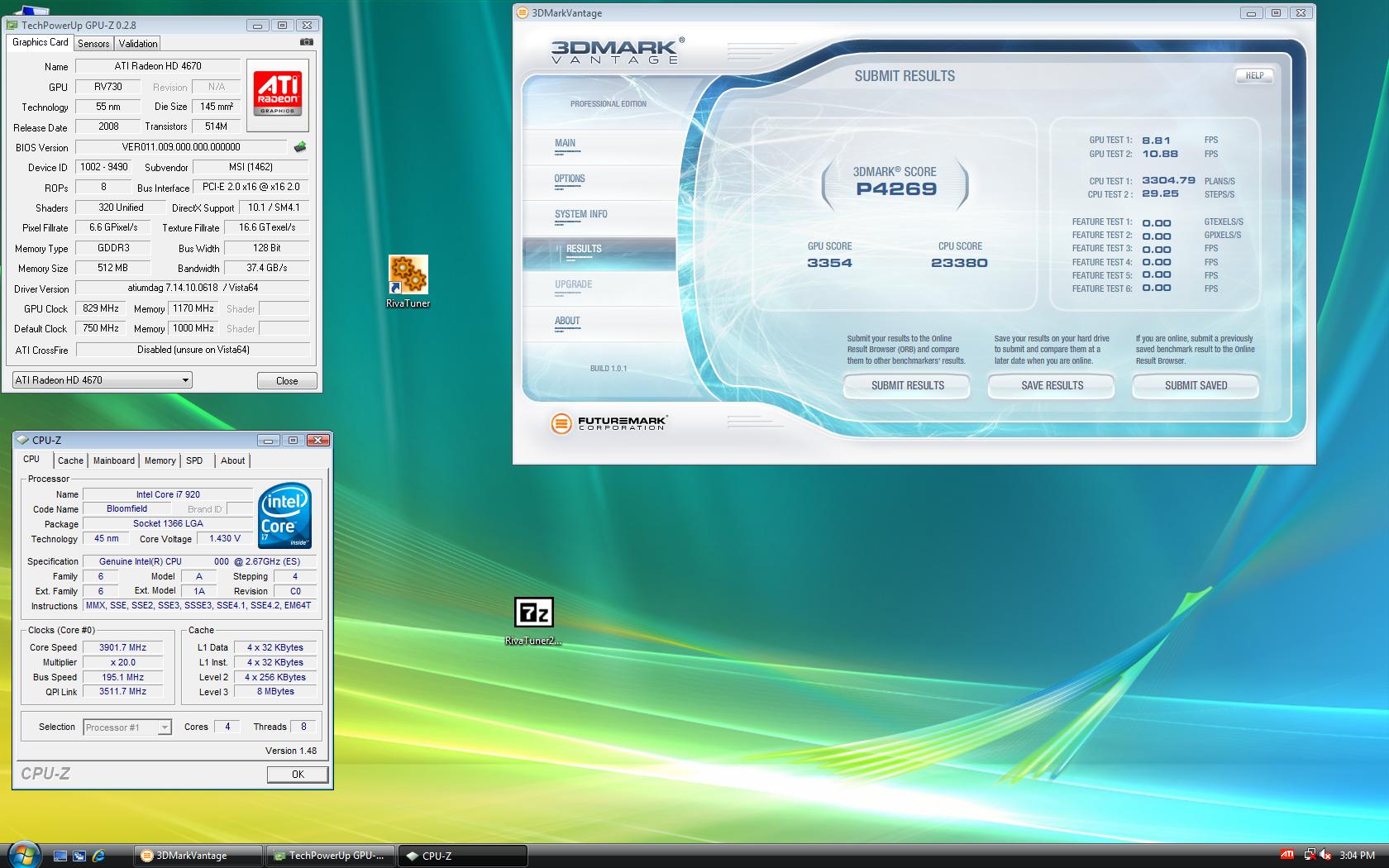This screenshot has height=868, width=1389.
Task: Click the BIOS save chip icon in GPU-Z
Action: click(300, 147)
